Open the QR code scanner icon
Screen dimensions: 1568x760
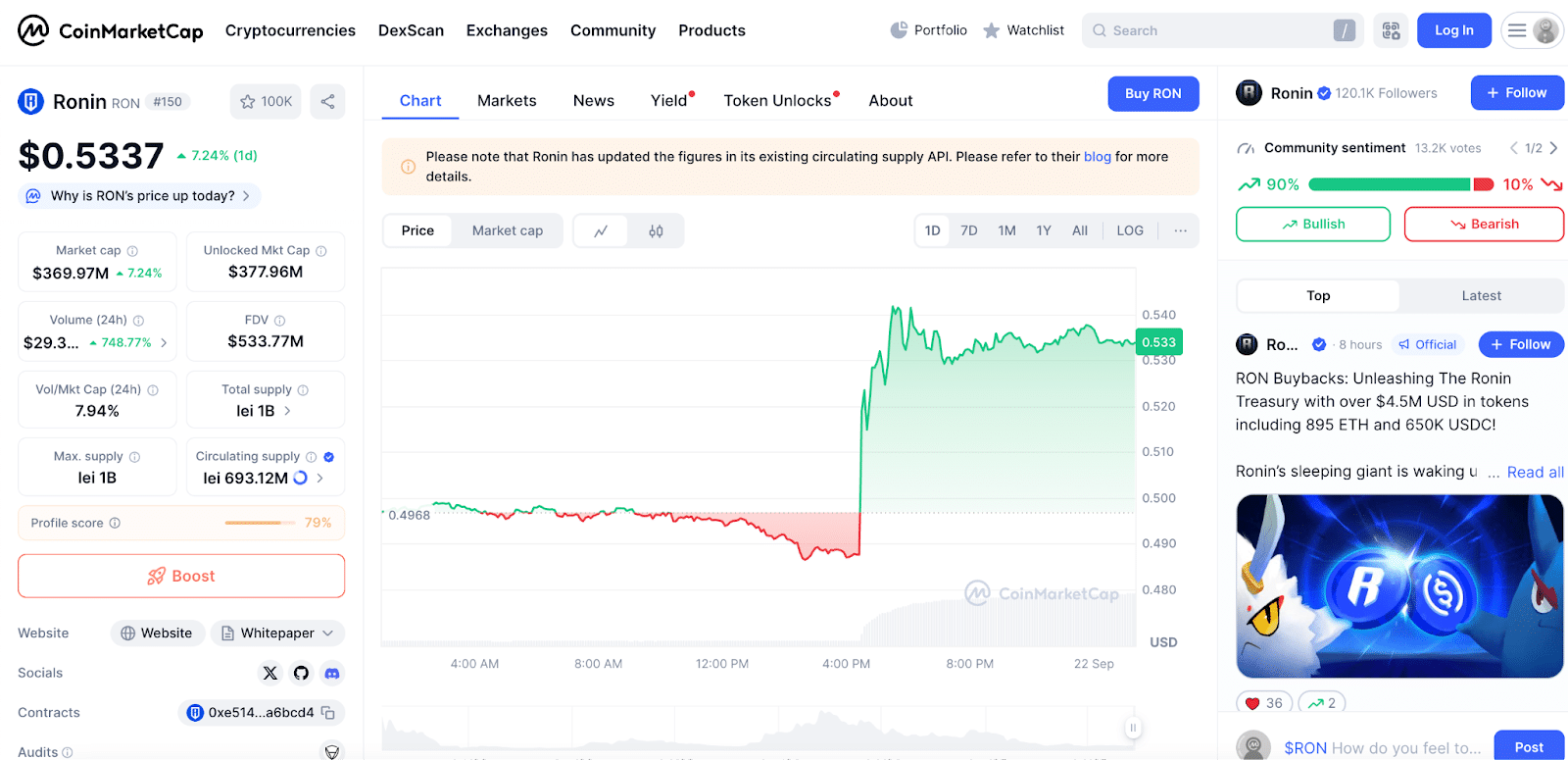(1391, 30)
